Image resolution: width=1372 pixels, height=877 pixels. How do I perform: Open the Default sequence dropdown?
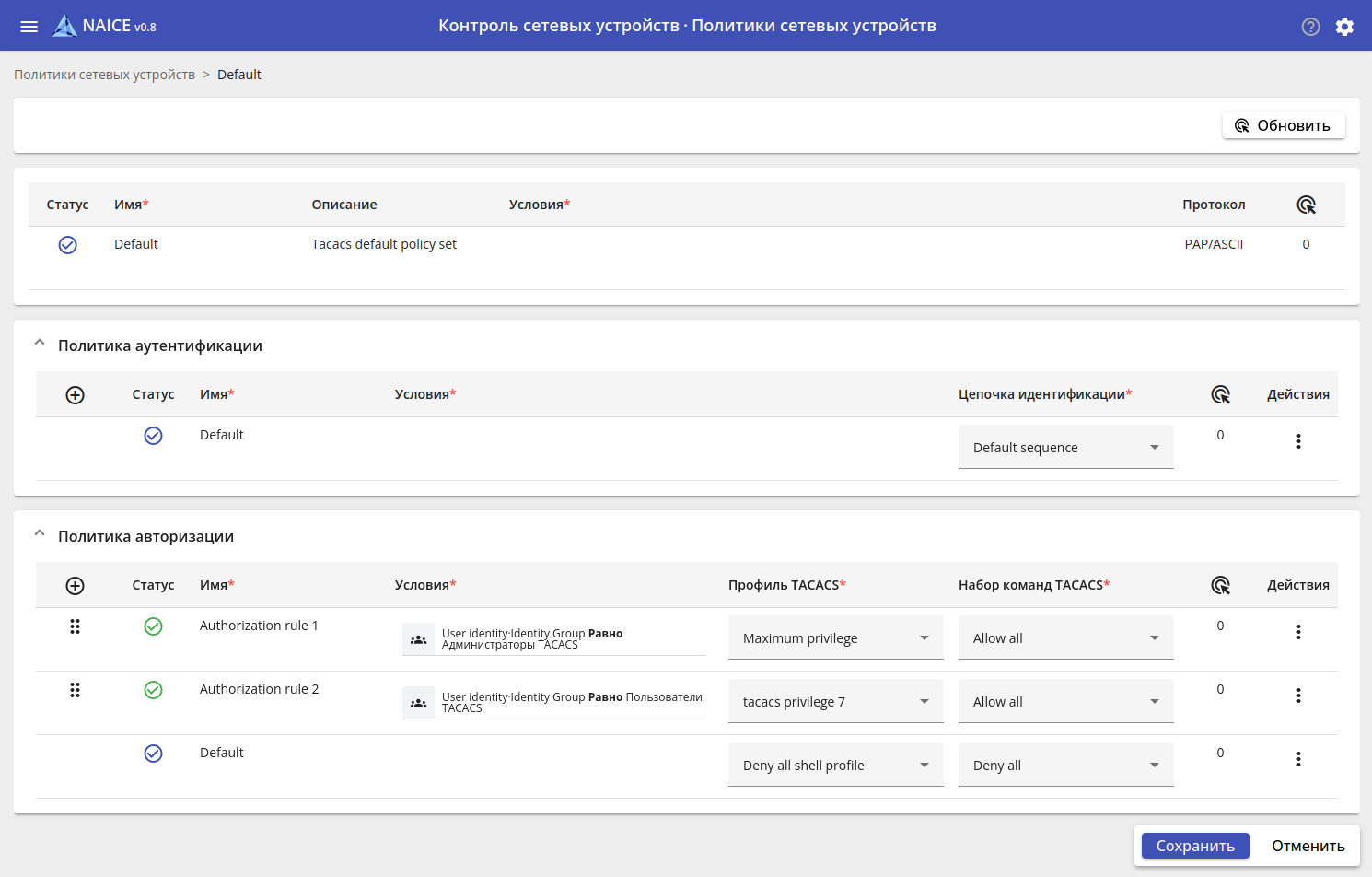pyautogui.click(x=1065, y=448)
